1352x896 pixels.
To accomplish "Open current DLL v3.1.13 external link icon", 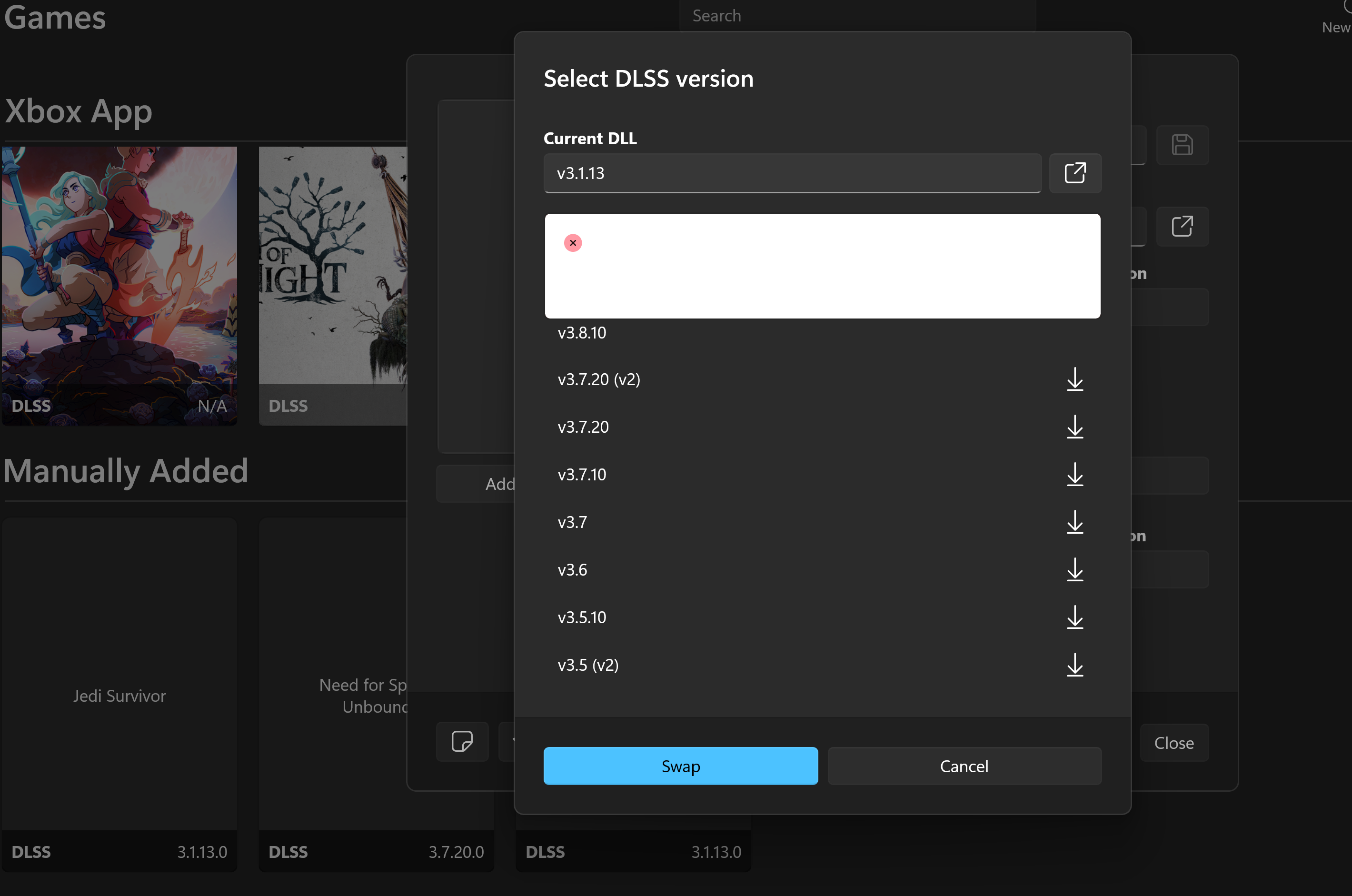I will pos(1074,173).
